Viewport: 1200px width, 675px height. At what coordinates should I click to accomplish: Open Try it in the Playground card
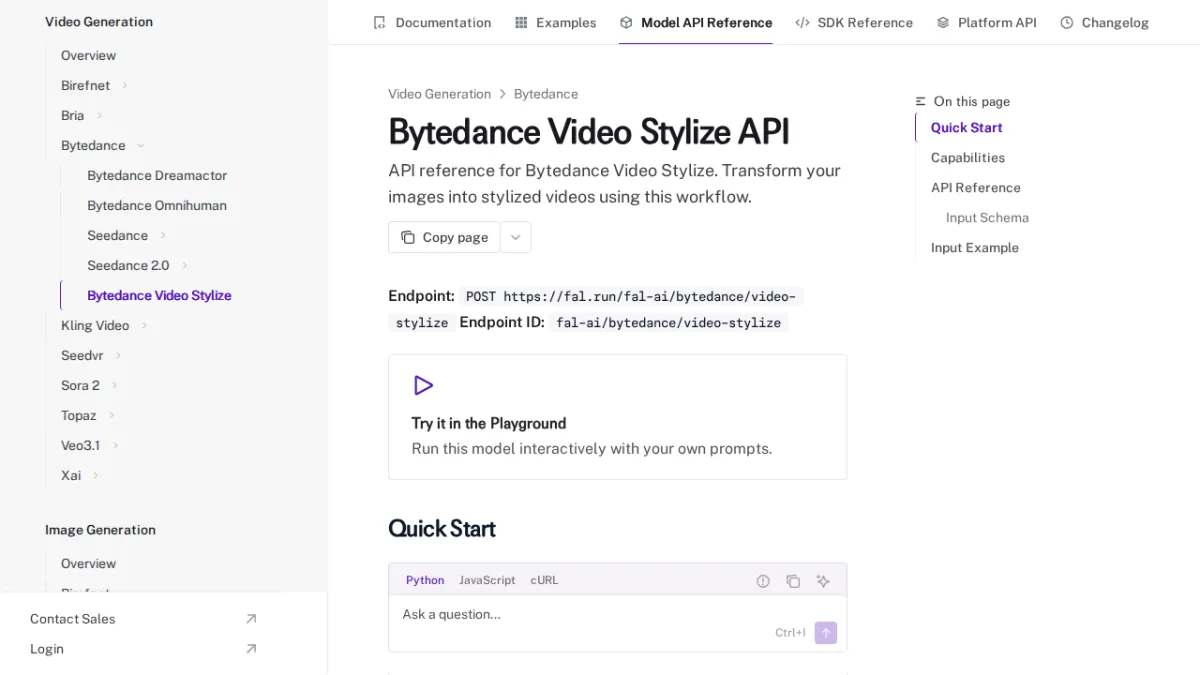617,417
